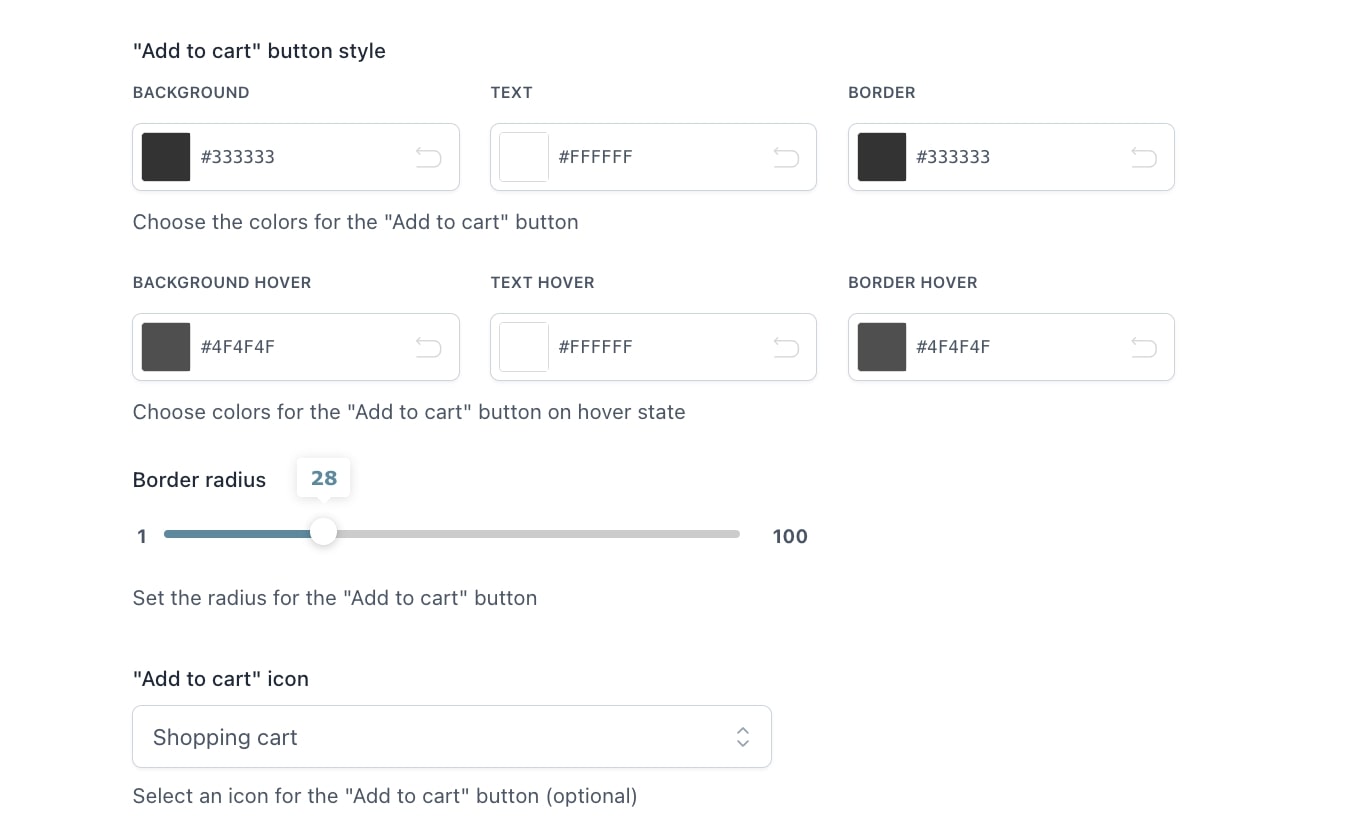The width and height of the screenshot is (1372, 834).
Task: Click the Border Hover hex value field
Action: coord(1018,347)
